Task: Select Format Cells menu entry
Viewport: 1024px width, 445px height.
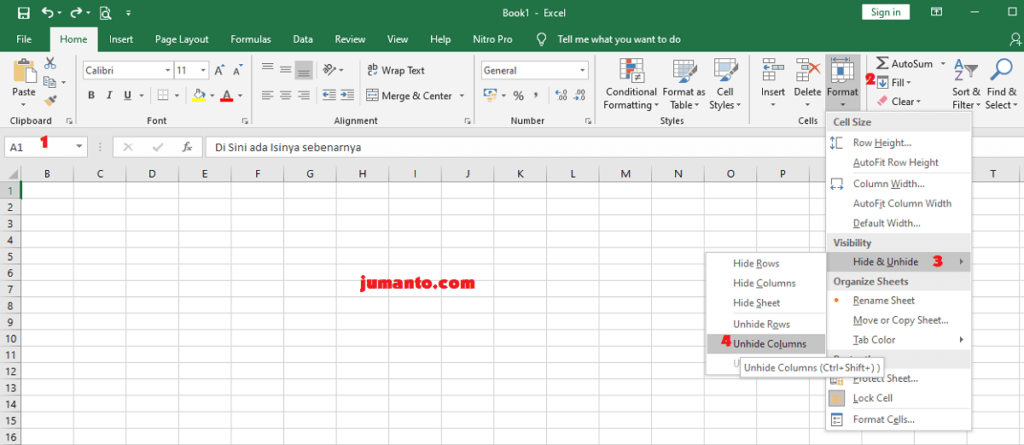Action: pyautogui.click(x=899, y=420)
